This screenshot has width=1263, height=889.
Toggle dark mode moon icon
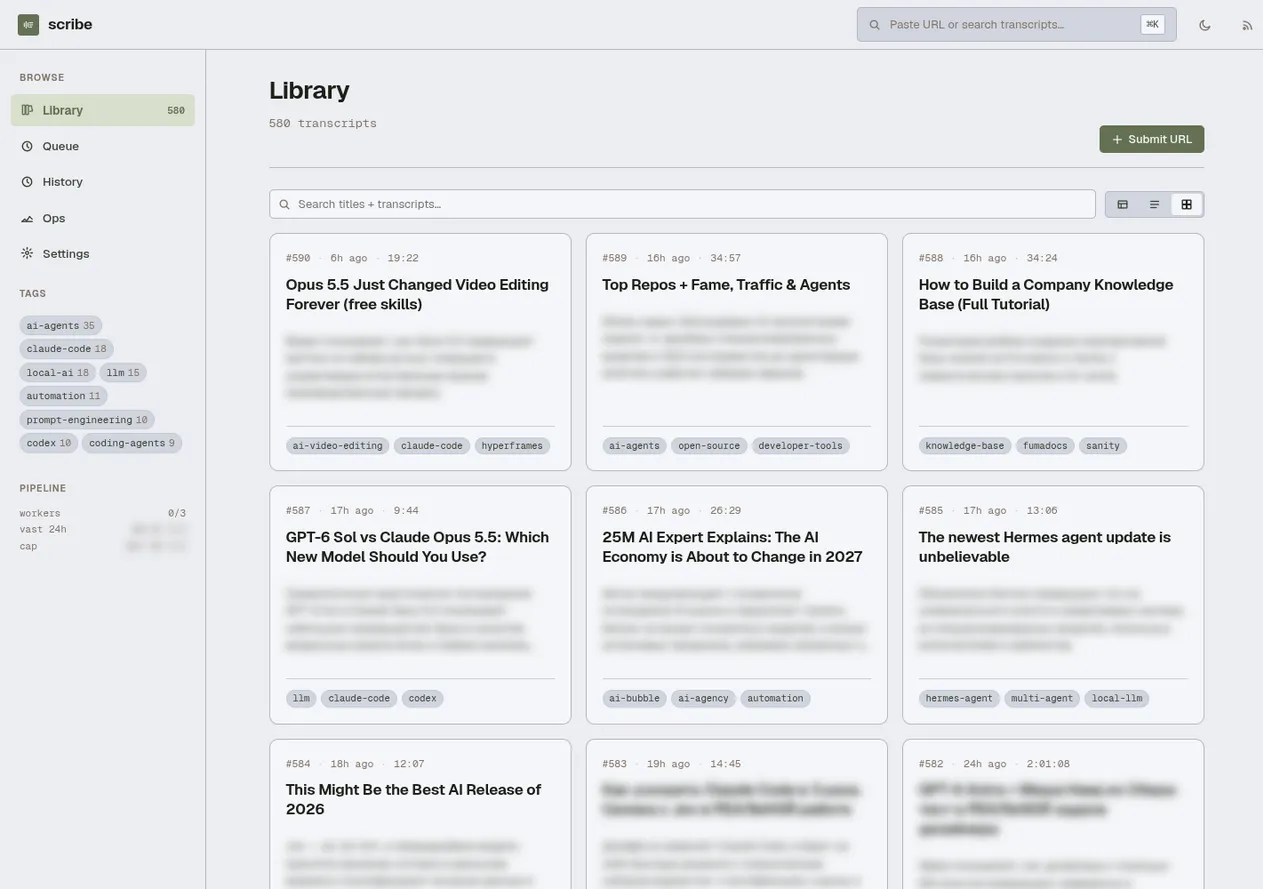click(1204, 25)
